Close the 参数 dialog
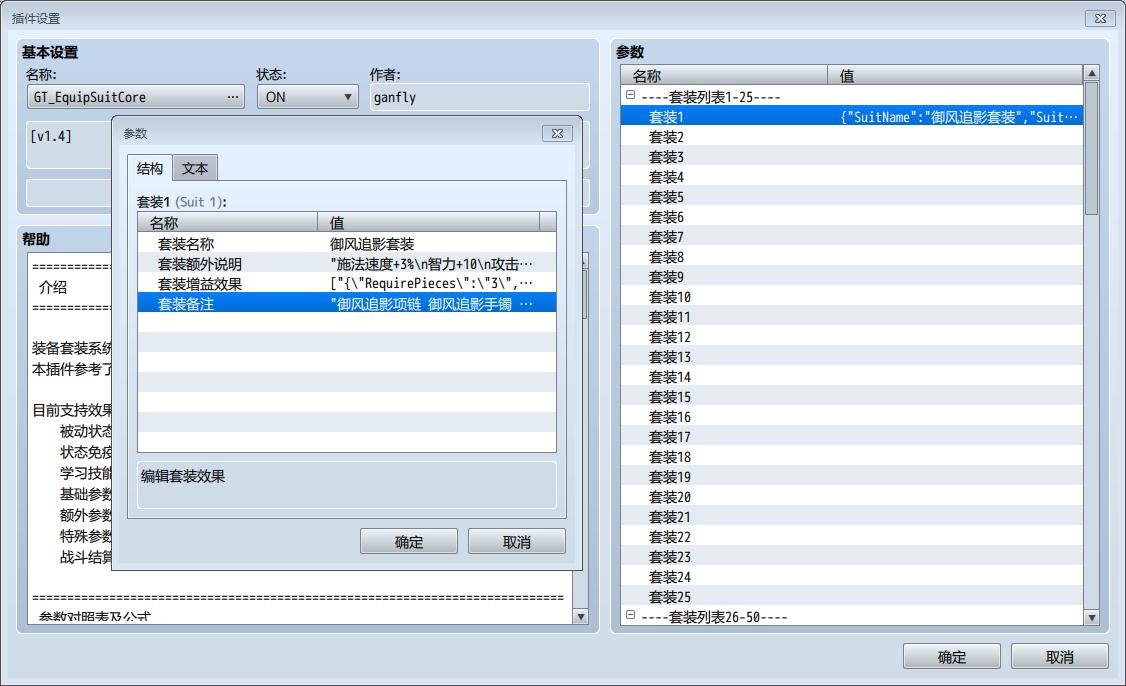 click(557, 134)
